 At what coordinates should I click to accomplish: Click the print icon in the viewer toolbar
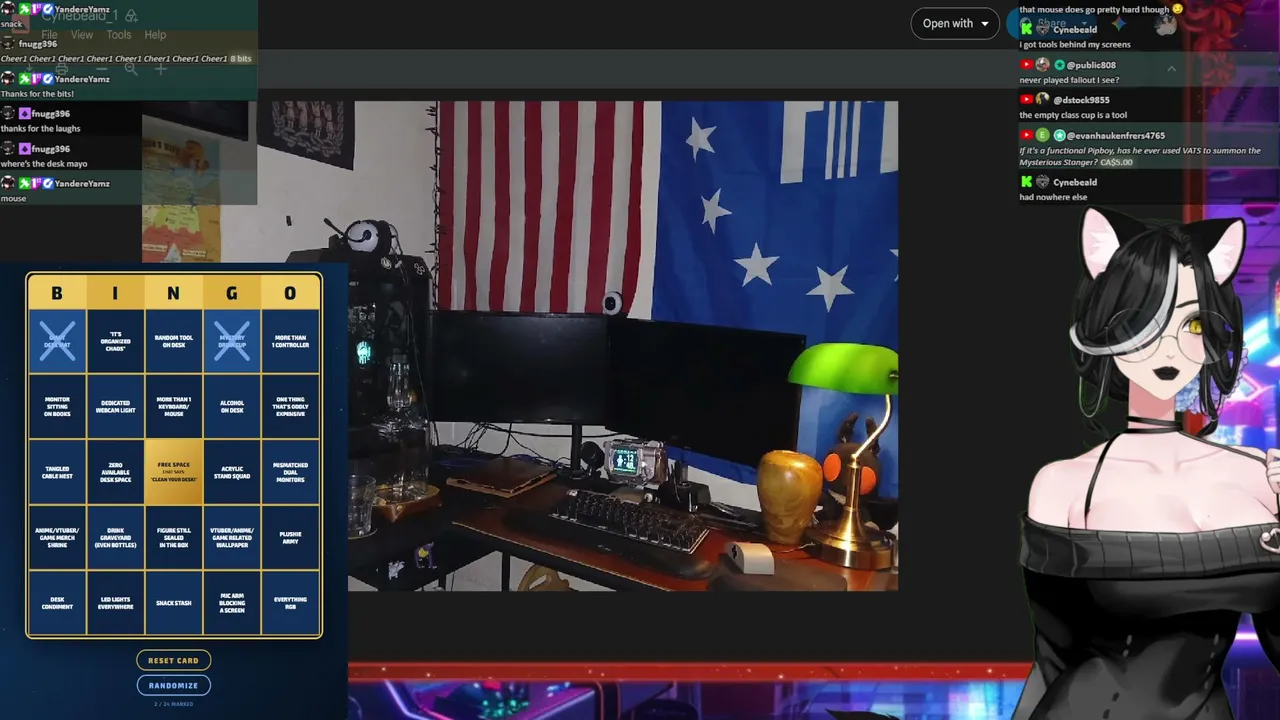pos(62,69)
